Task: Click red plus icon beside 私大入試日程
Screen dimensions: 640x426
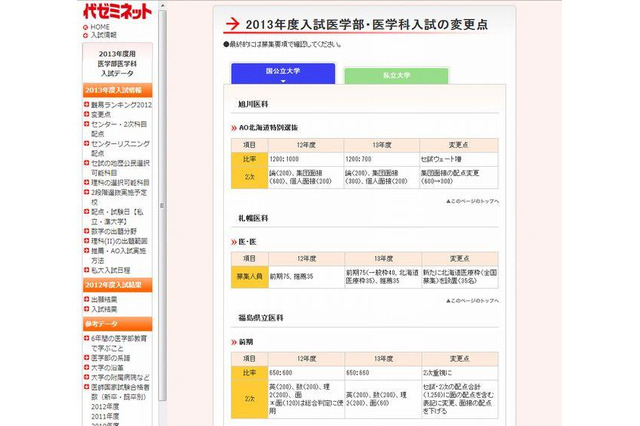Action: (86, 270)
